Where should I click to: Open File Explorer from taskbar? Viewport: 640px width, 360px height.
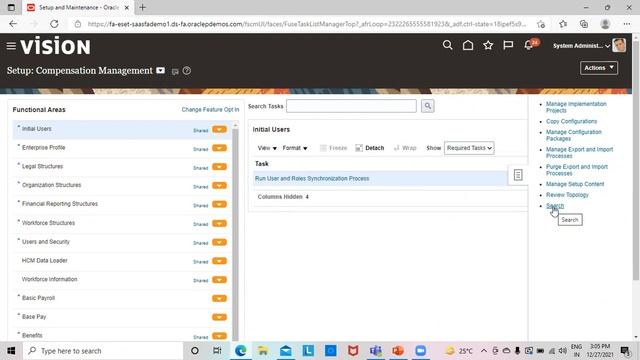pos(263,351)
